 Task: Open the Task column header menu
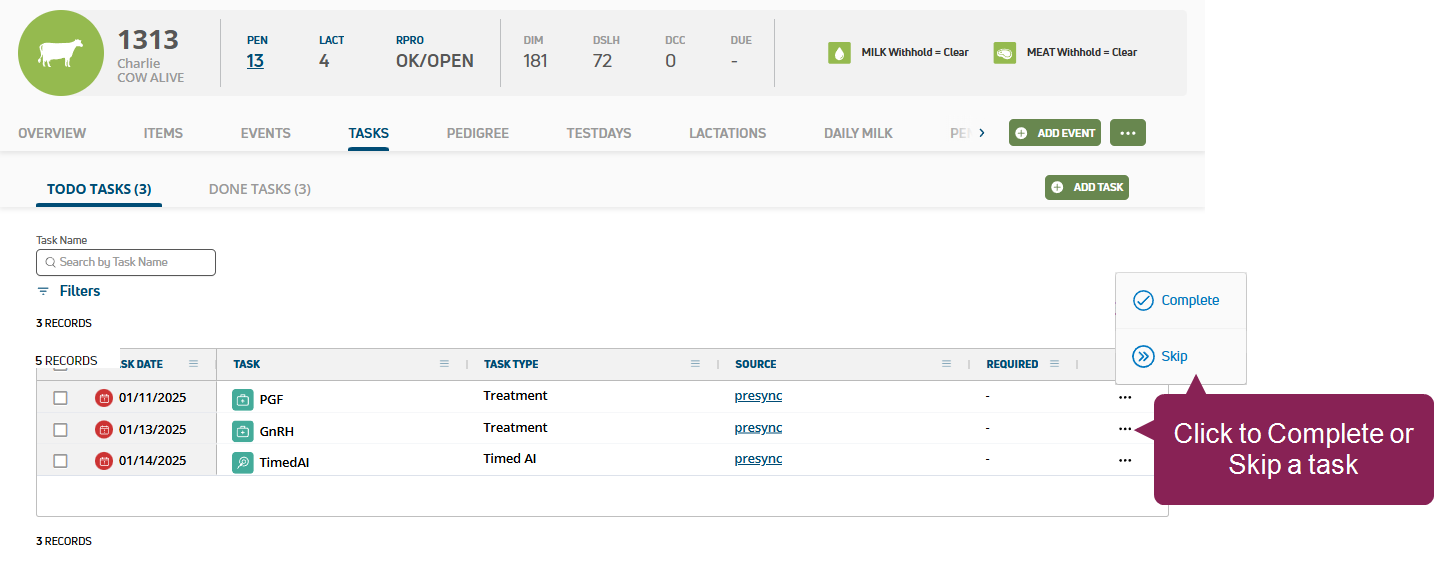coord(444,364)
